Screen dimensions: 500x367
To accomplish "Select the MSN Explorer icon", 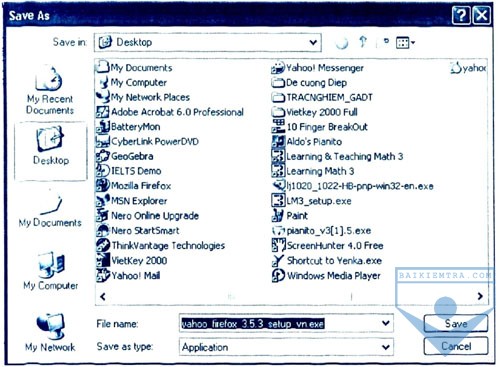I will [x=103, y=201].
